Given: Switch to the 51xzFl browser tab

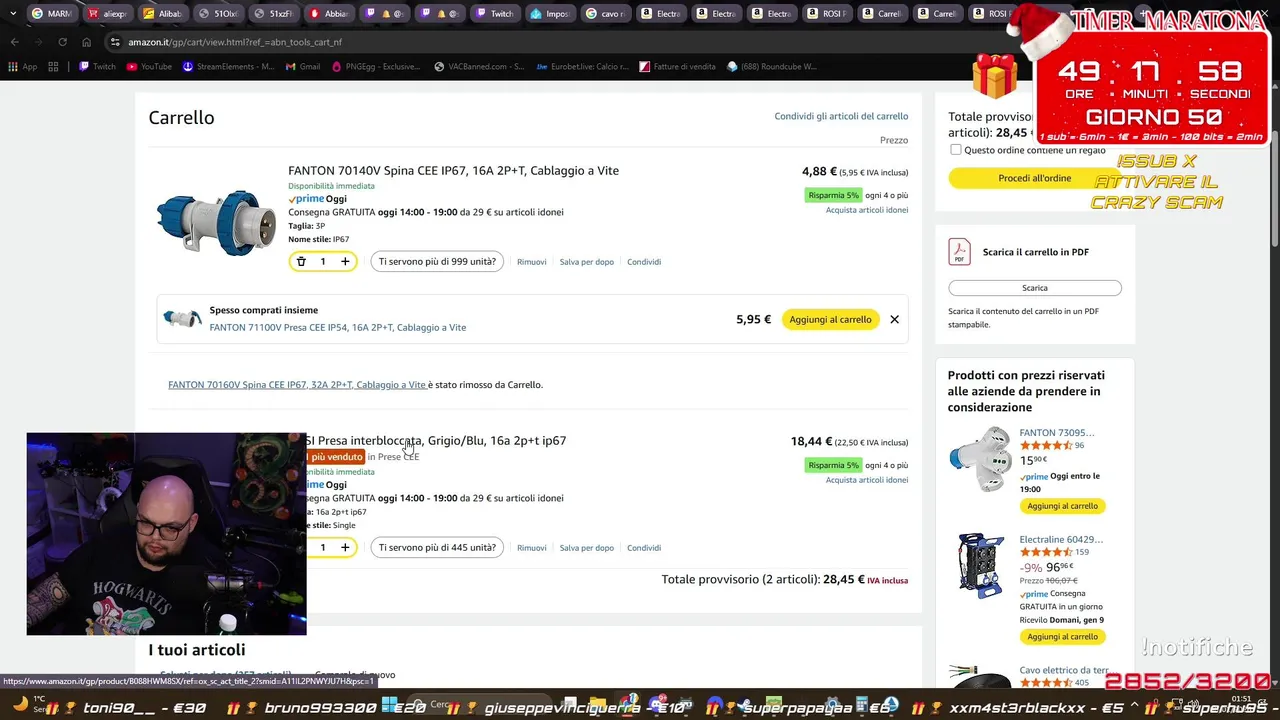Looking at the screenshot, I should coord(273,14).
